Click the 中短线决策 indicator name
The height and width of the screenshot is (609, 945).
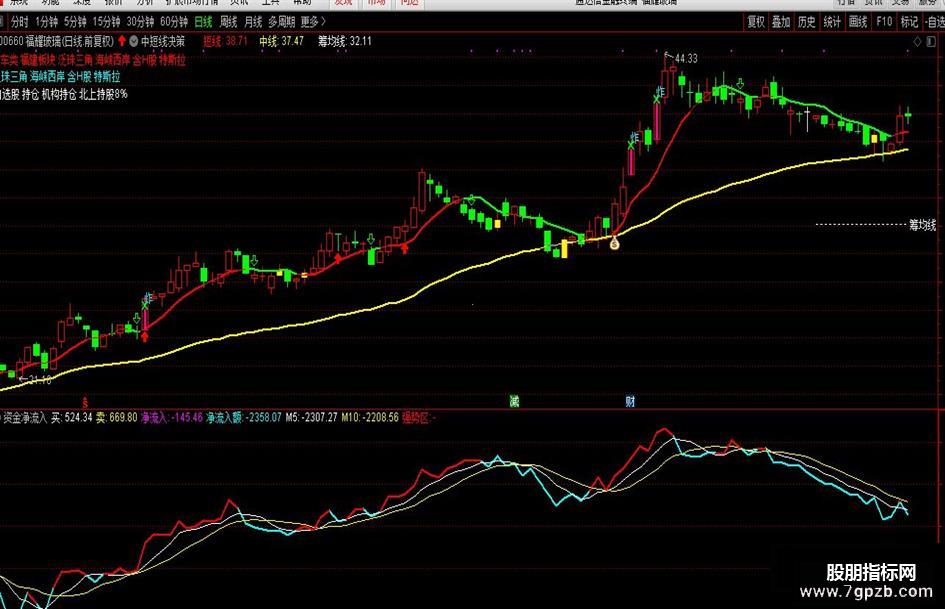pos(163,41)
